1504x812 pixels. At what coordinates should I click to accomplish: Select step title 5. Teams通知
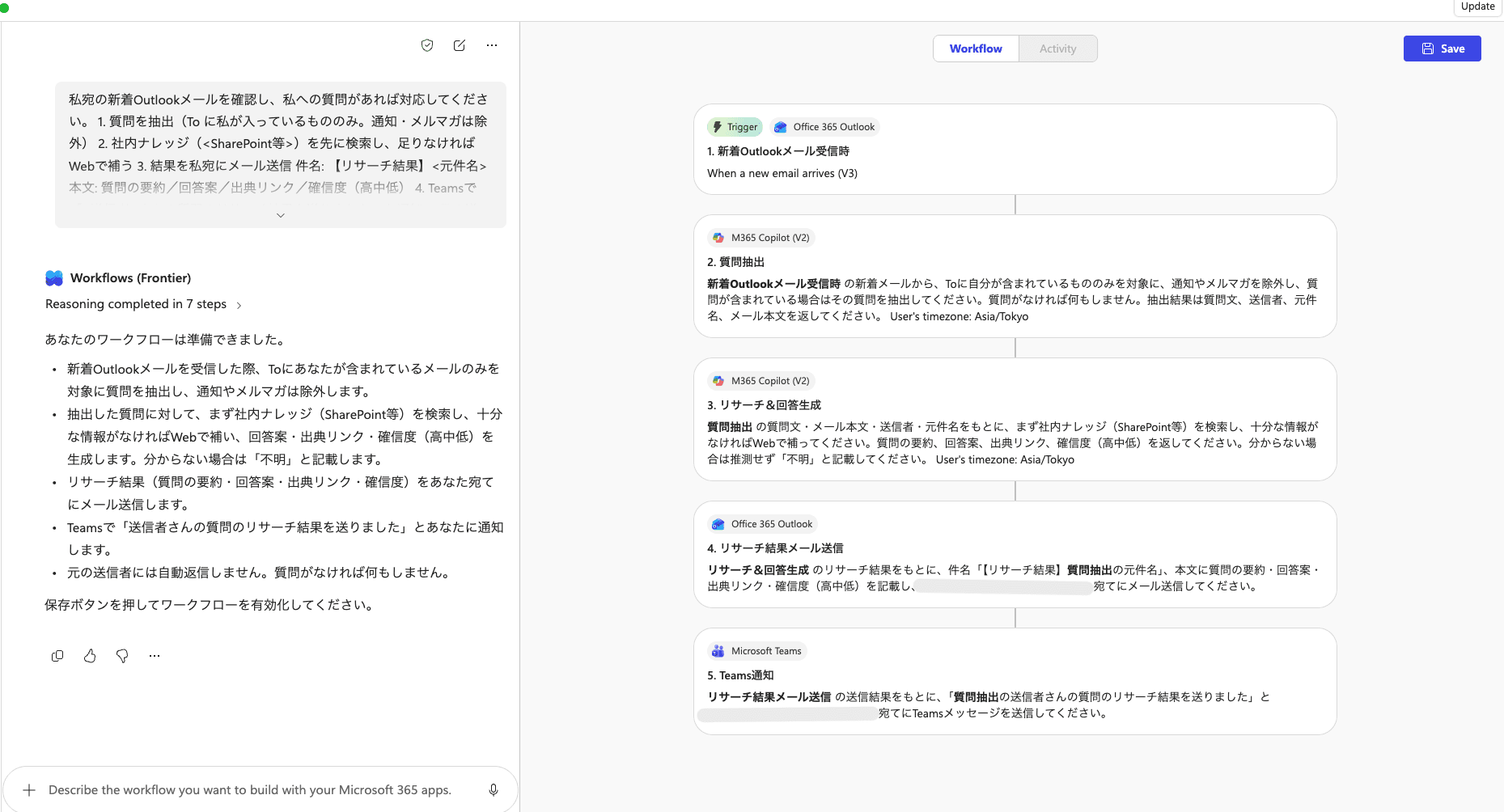(740, 675)
